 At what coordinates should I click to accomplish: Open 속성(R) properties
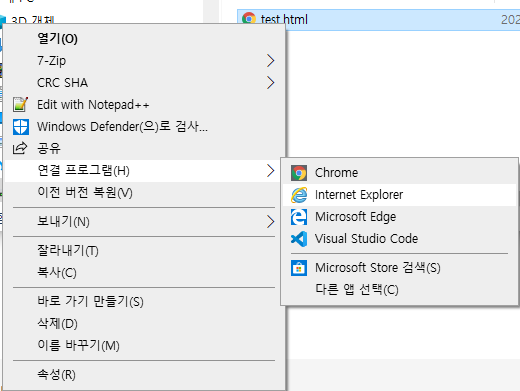pos(144,375)
